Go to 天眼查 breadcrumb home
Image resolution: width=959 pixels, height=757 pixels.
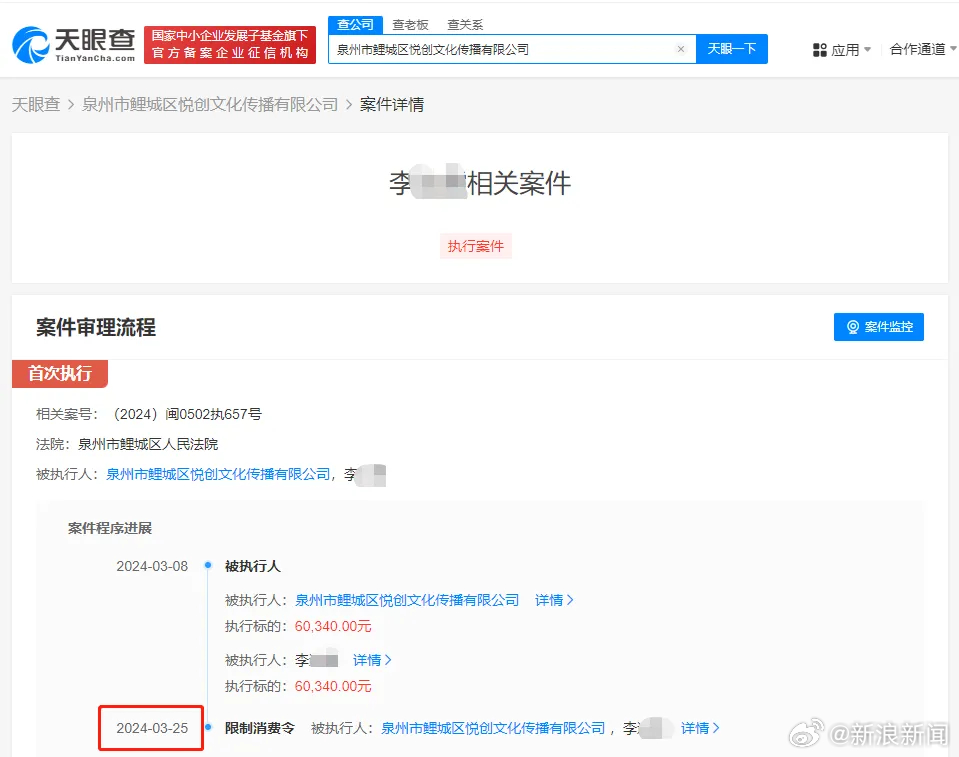pyautogui.click(x=36, y=105)
